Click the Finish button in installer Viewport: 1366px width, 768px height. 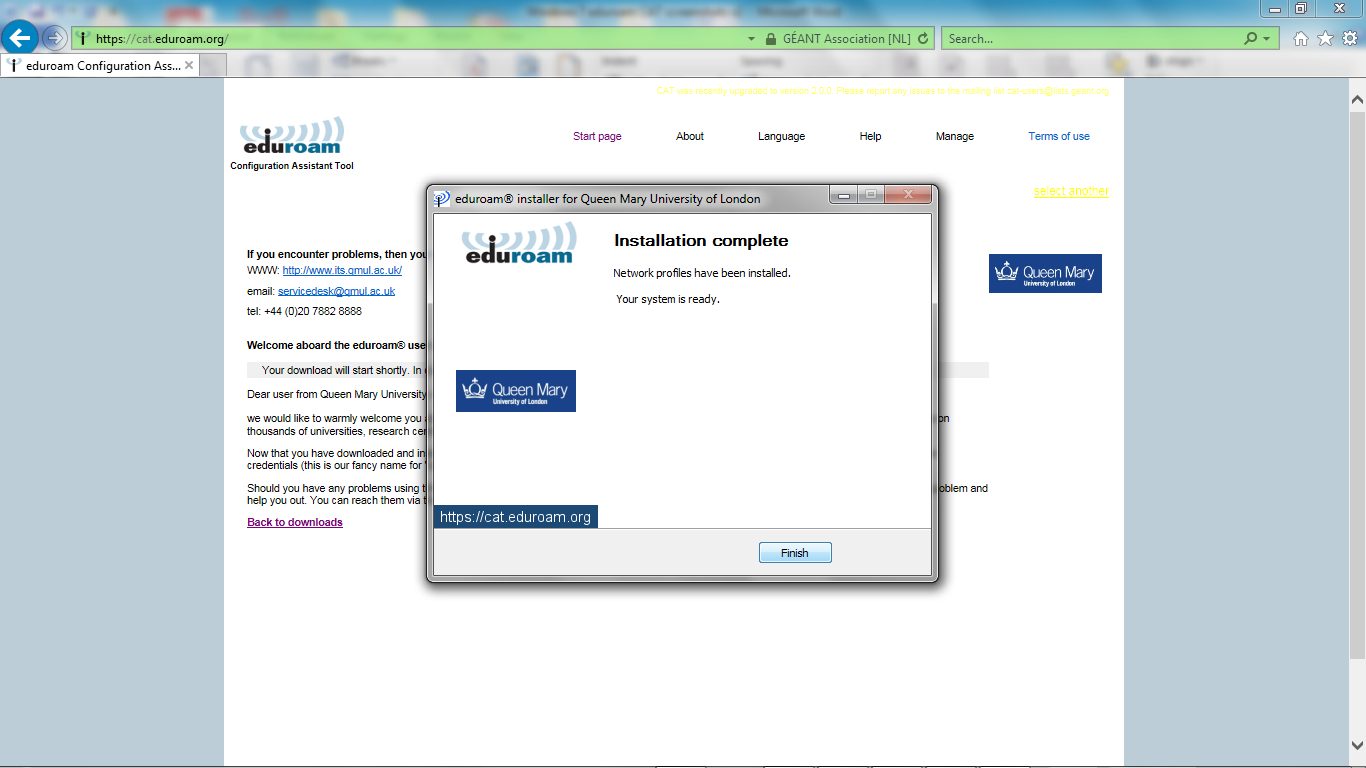point(795,553)
